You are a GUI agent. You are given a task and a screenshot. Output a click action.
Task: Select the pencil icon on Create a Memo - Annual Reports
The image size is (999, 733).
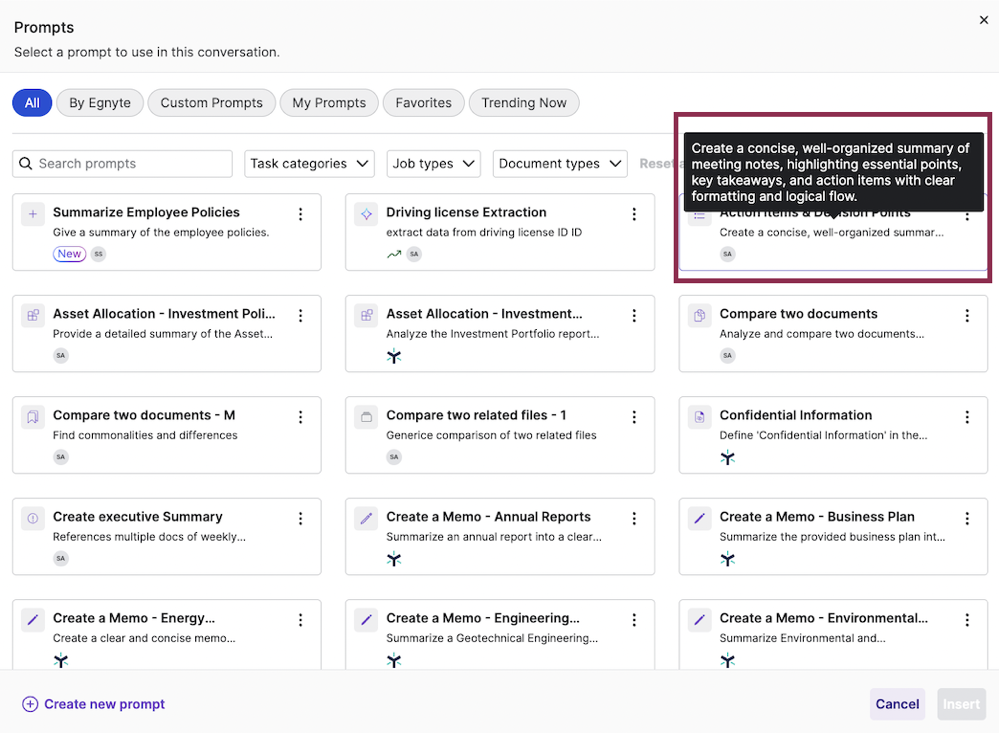366,518
